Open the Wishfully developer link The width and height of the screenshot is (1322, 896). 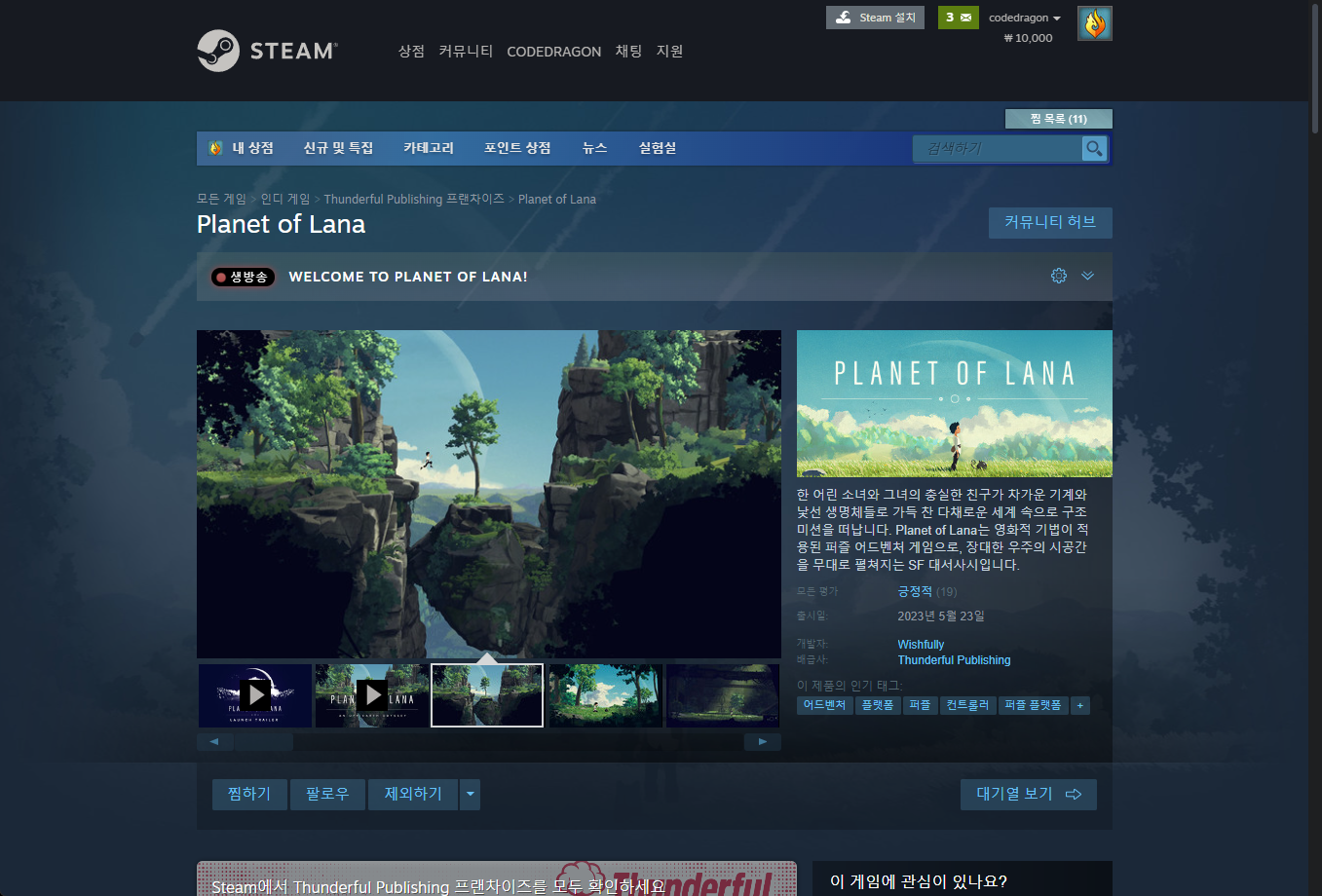click(x=921, y=644)
